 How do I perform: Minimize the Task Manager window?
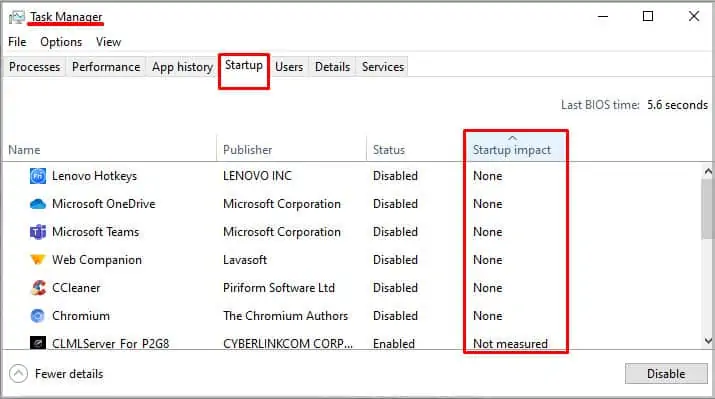603,16
